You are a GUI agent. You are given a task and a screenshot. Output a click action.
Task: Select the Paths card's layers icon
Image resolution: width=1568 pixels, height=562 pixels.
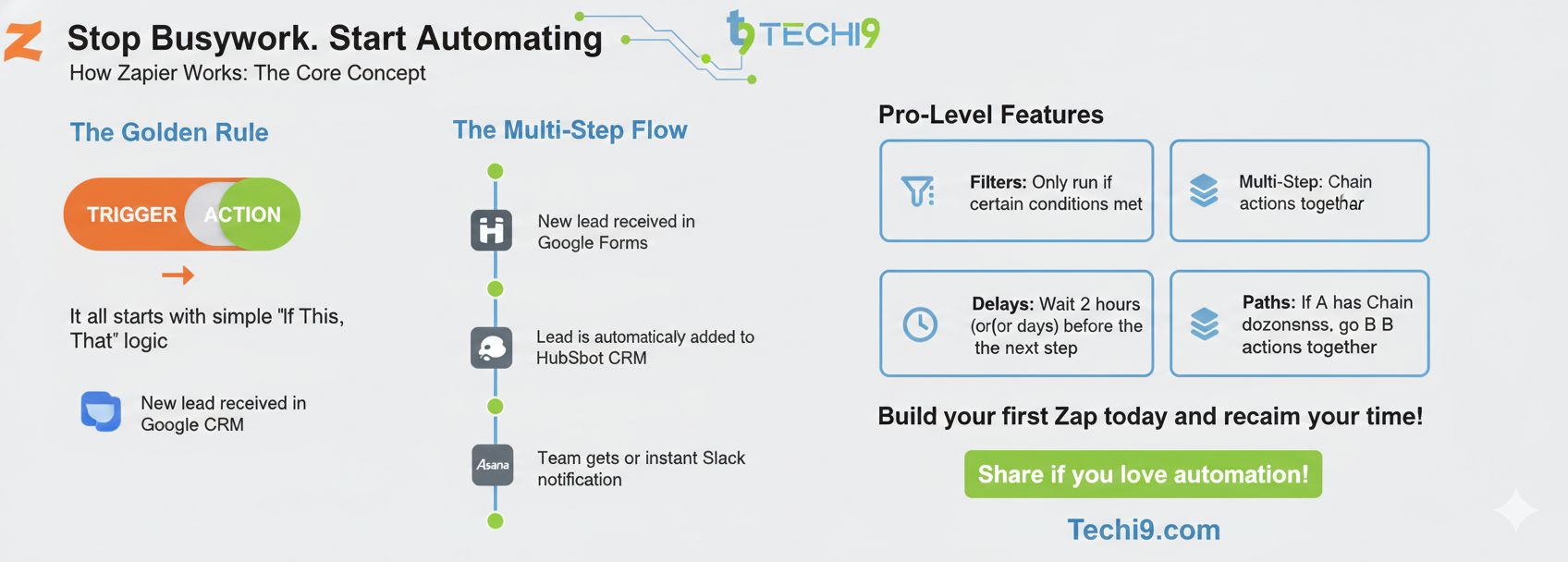(1204, 324)
